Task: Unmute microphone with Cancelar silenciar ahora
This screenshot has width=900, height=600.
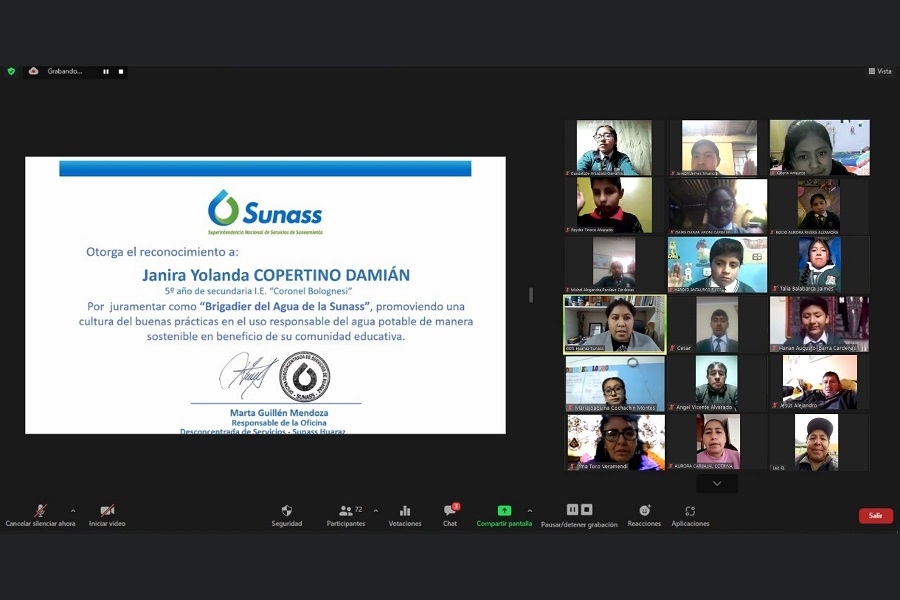Action: (40, 515)
